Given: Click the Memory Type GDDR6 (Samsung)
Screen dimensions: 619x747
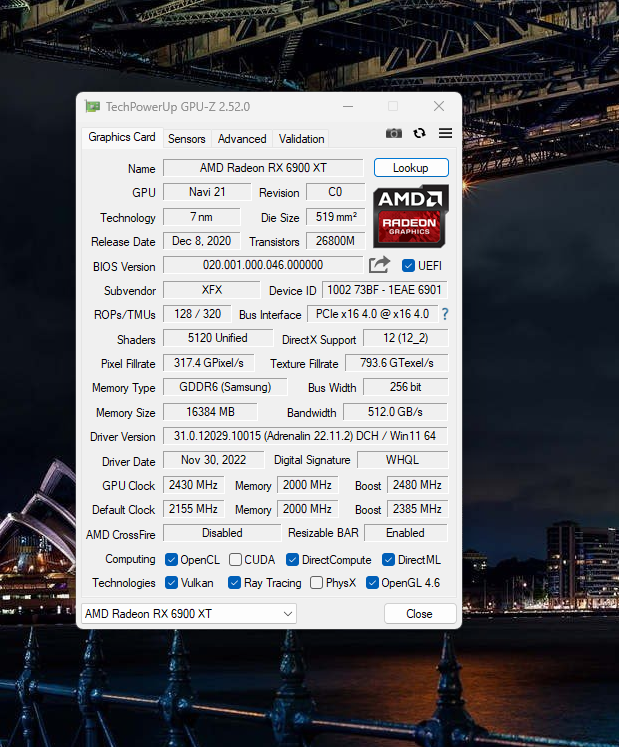Looking at the screenshot, I should pos(225,387).
